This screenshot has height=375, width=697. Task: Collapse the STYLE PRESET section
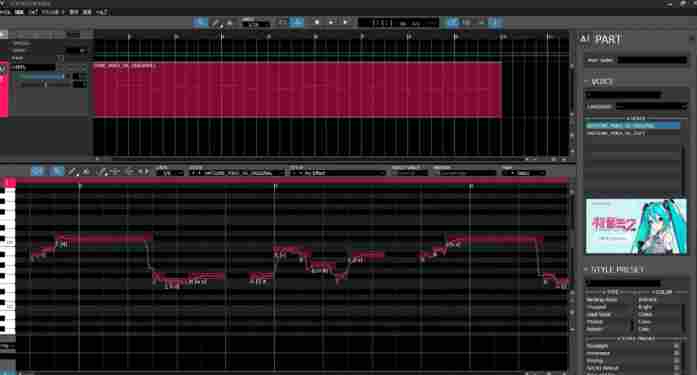(x=587, y=269)
